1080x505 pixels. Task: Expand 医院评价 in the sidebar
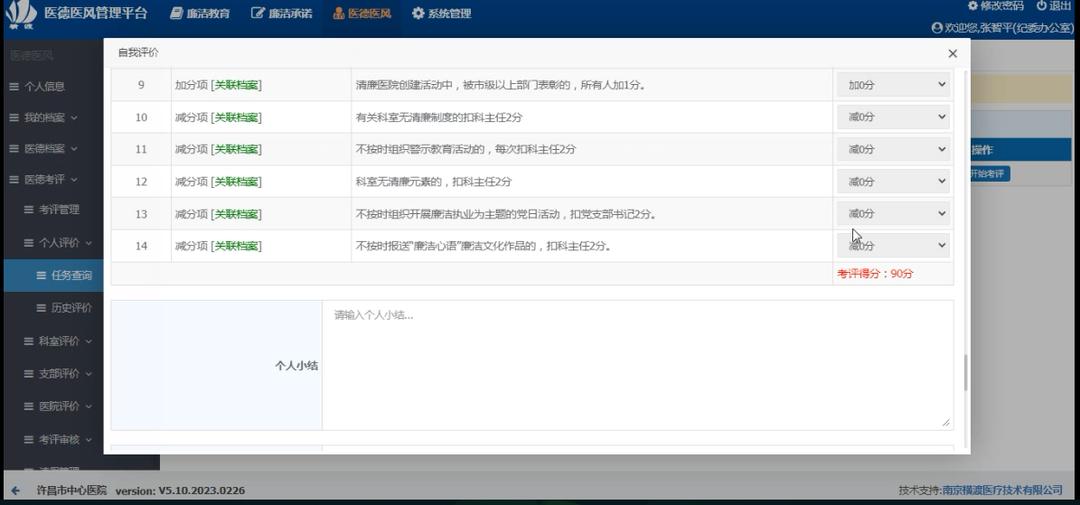click(59, 406)
